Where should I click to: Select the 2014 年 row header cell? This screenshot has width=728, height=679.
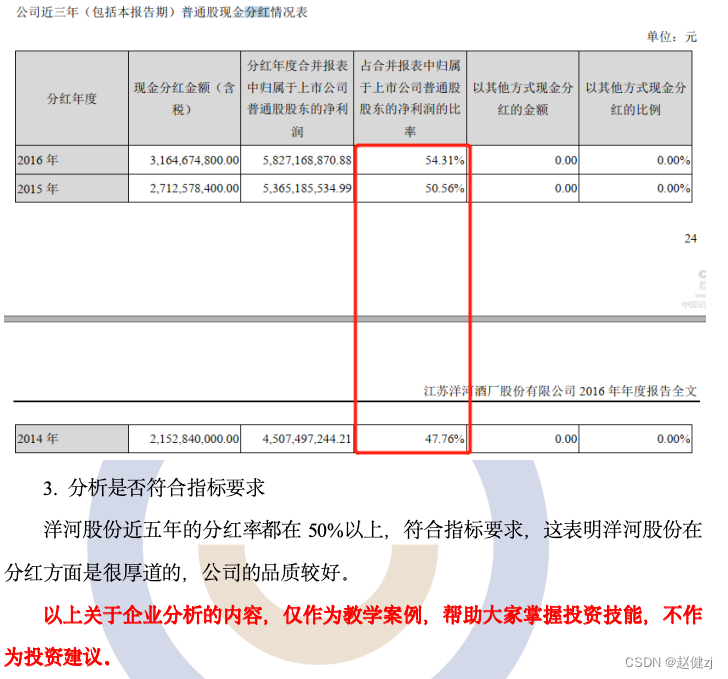pyautogui.click(x=72, y=438)
